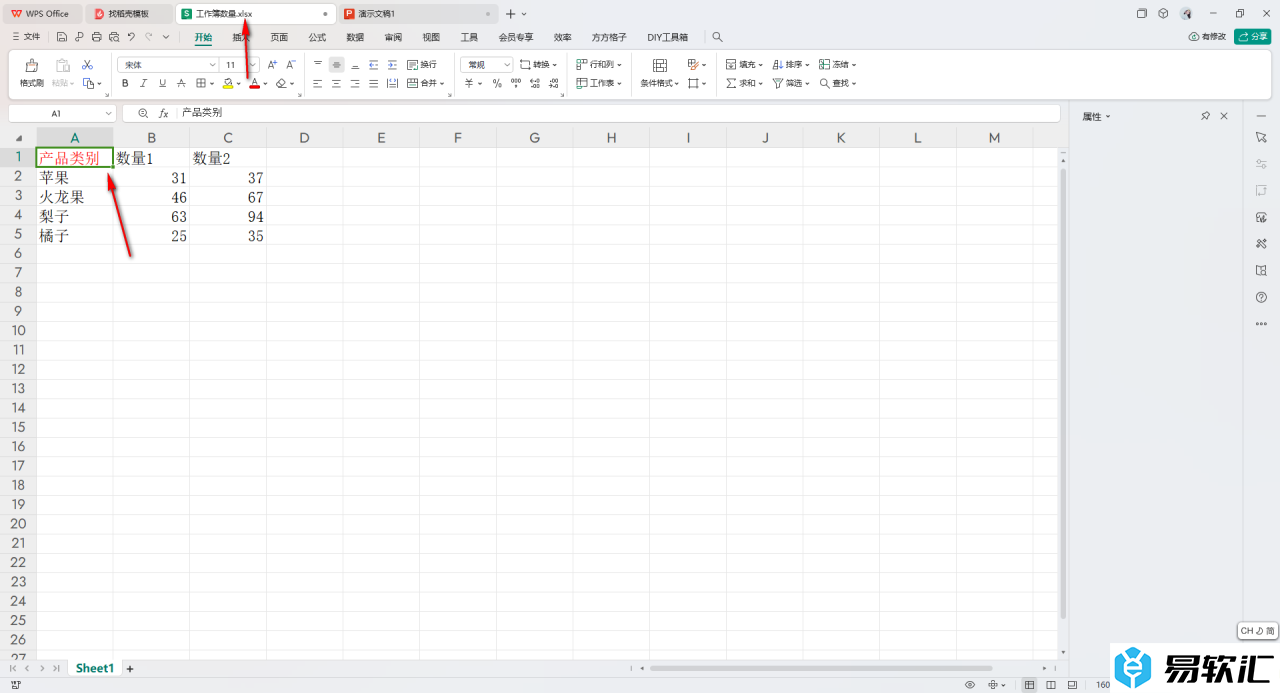Click the center horizontally icon
The height and width of the screenshot is (693, 1280).
pyautogui.click(x=336, y=83)
